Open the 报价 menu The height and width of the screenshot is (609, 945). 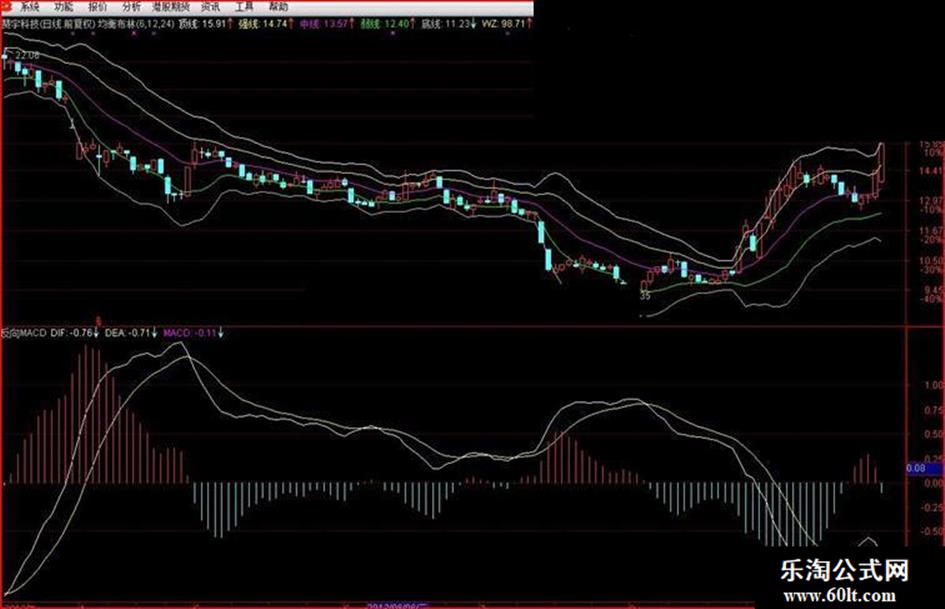click(x=97, y=7)
